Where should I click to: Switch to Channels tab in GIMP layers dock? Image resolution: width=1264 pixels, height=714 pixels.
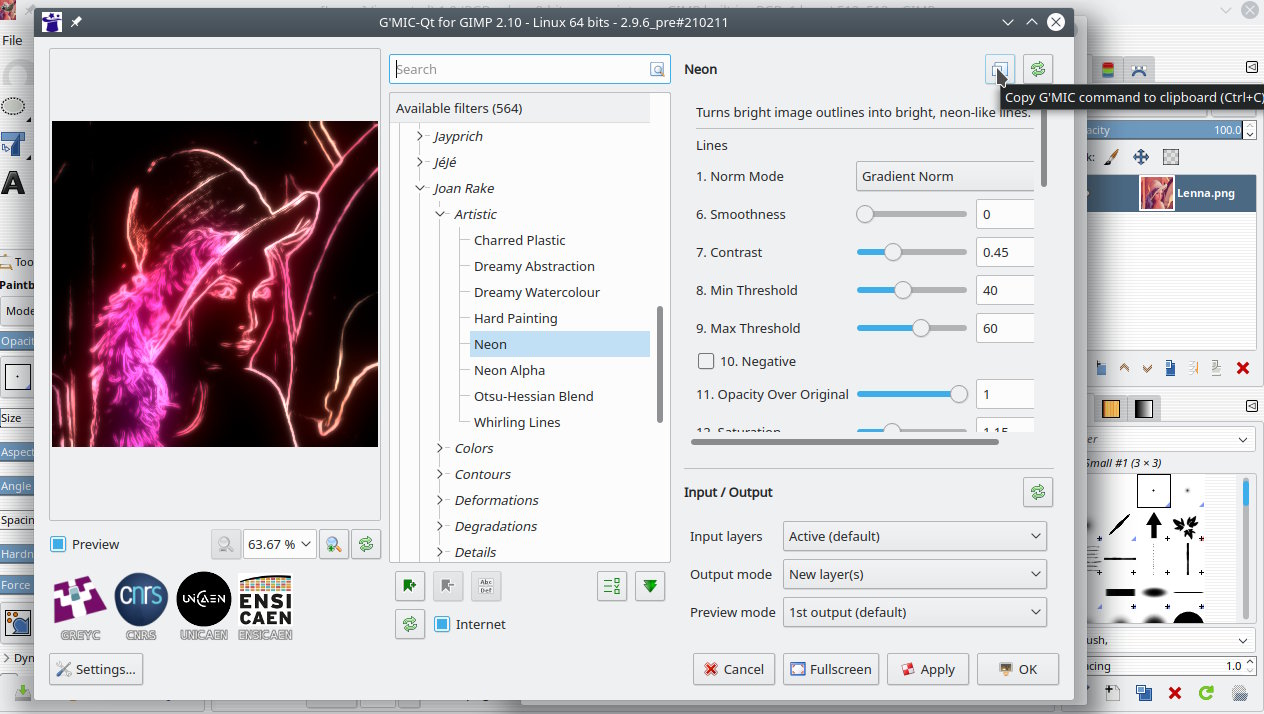(x=1108, y=69)
